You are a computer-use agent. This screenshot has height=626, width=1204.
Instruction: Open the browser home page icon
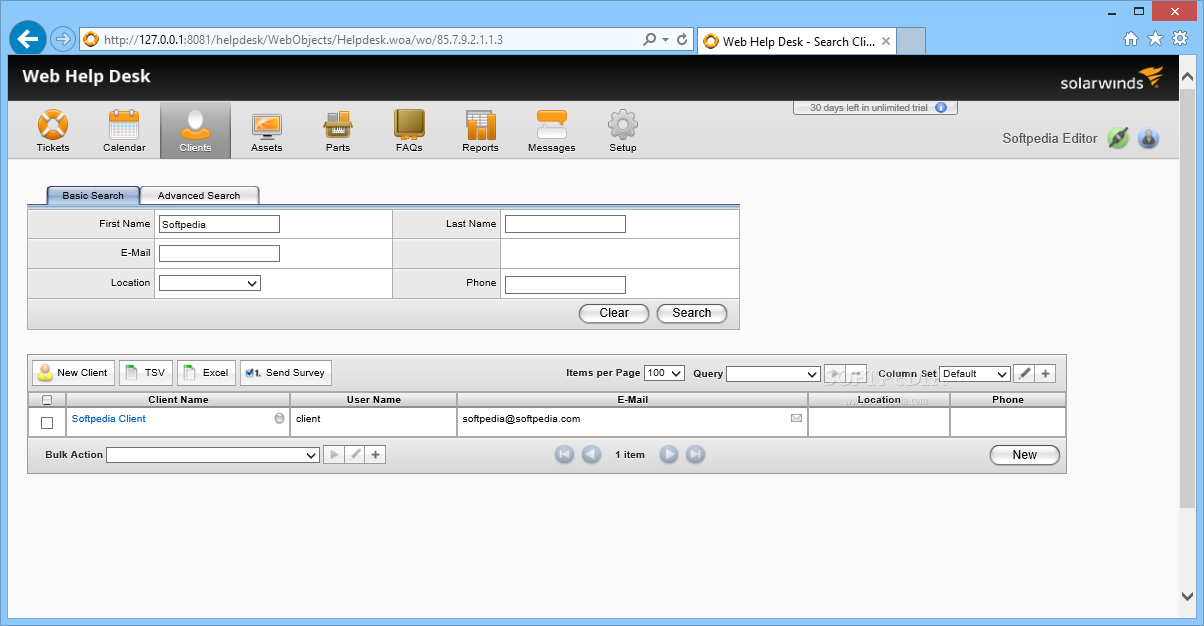pos(1131,39)
